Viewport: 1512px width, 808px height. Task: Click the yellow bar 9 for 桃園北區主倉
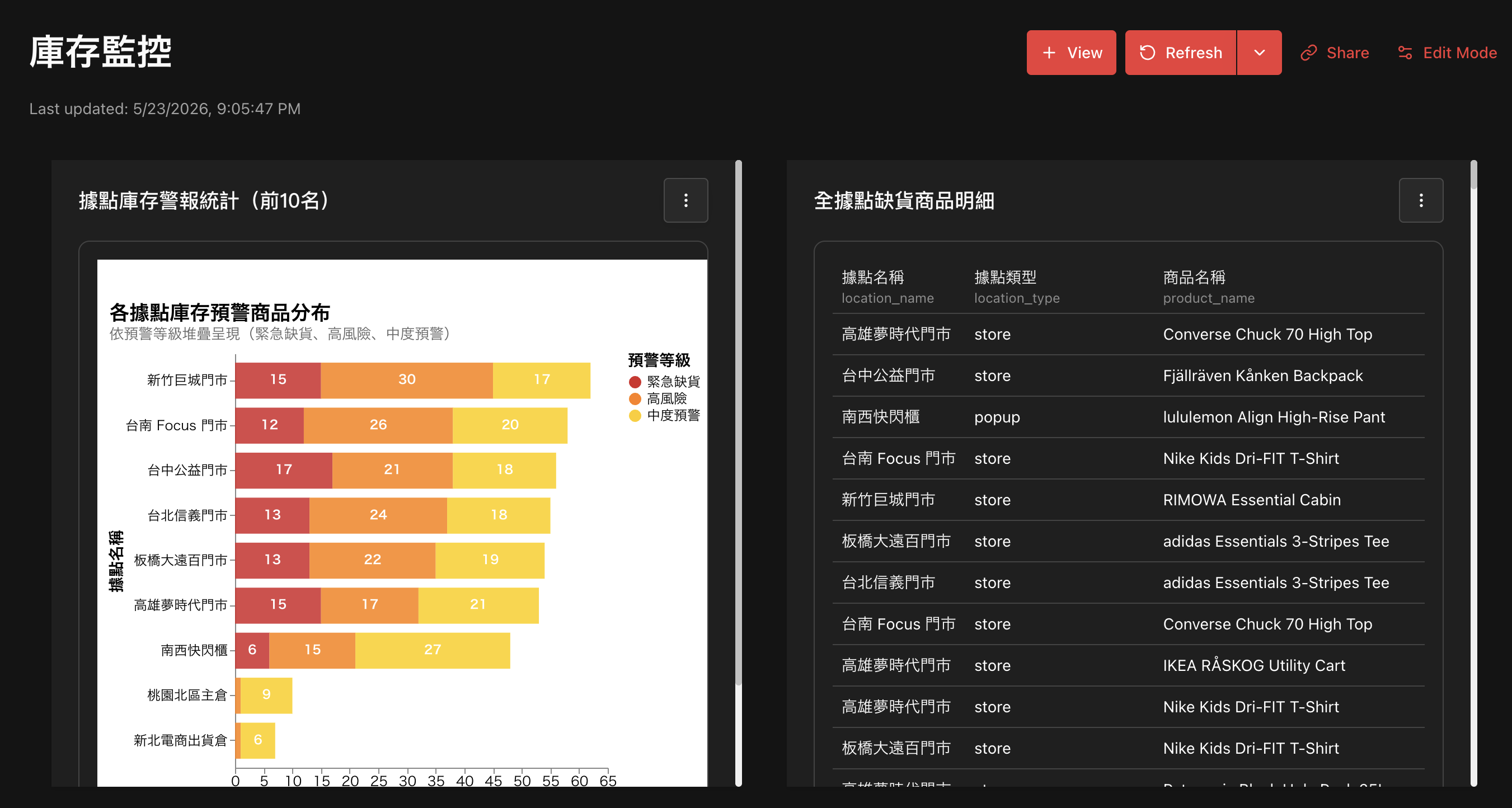click(266, 696)
